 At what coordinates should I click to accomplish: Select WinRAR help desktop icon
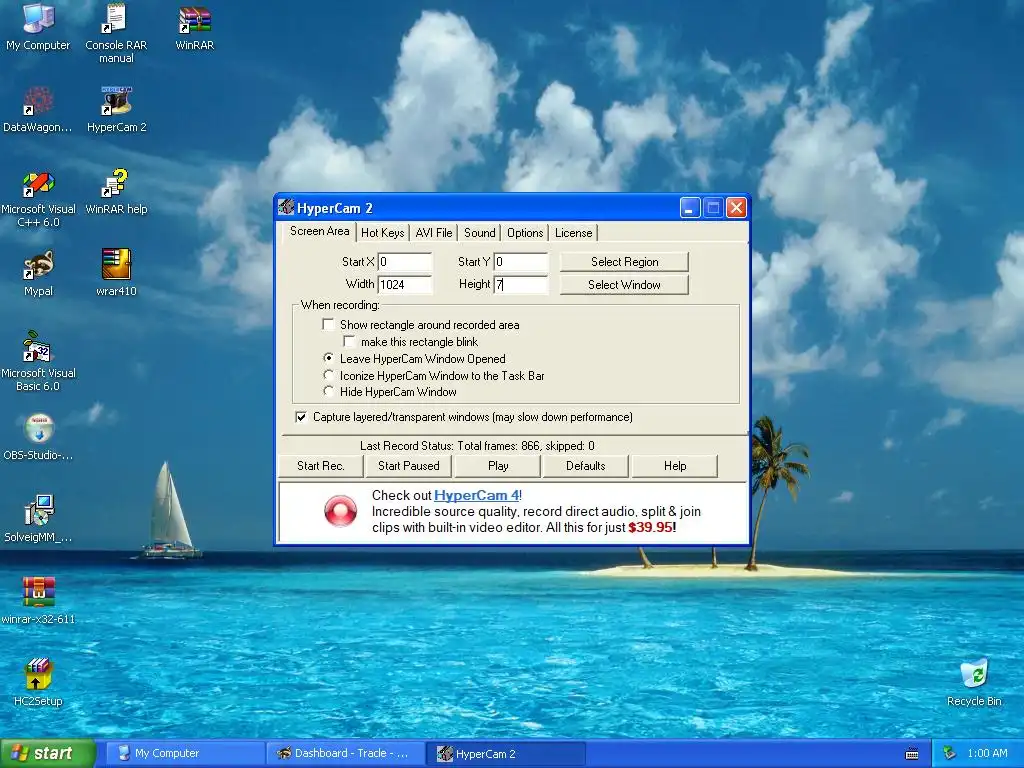(x=116, y=192)
